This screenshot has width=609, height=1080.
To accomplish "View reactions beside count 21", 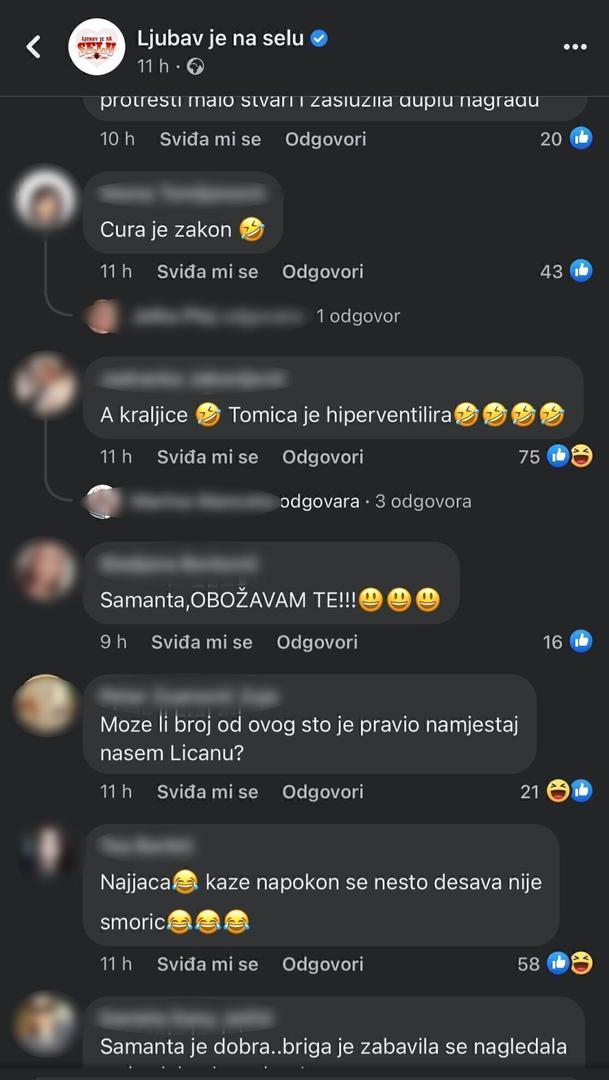I will tap(569, 791).
